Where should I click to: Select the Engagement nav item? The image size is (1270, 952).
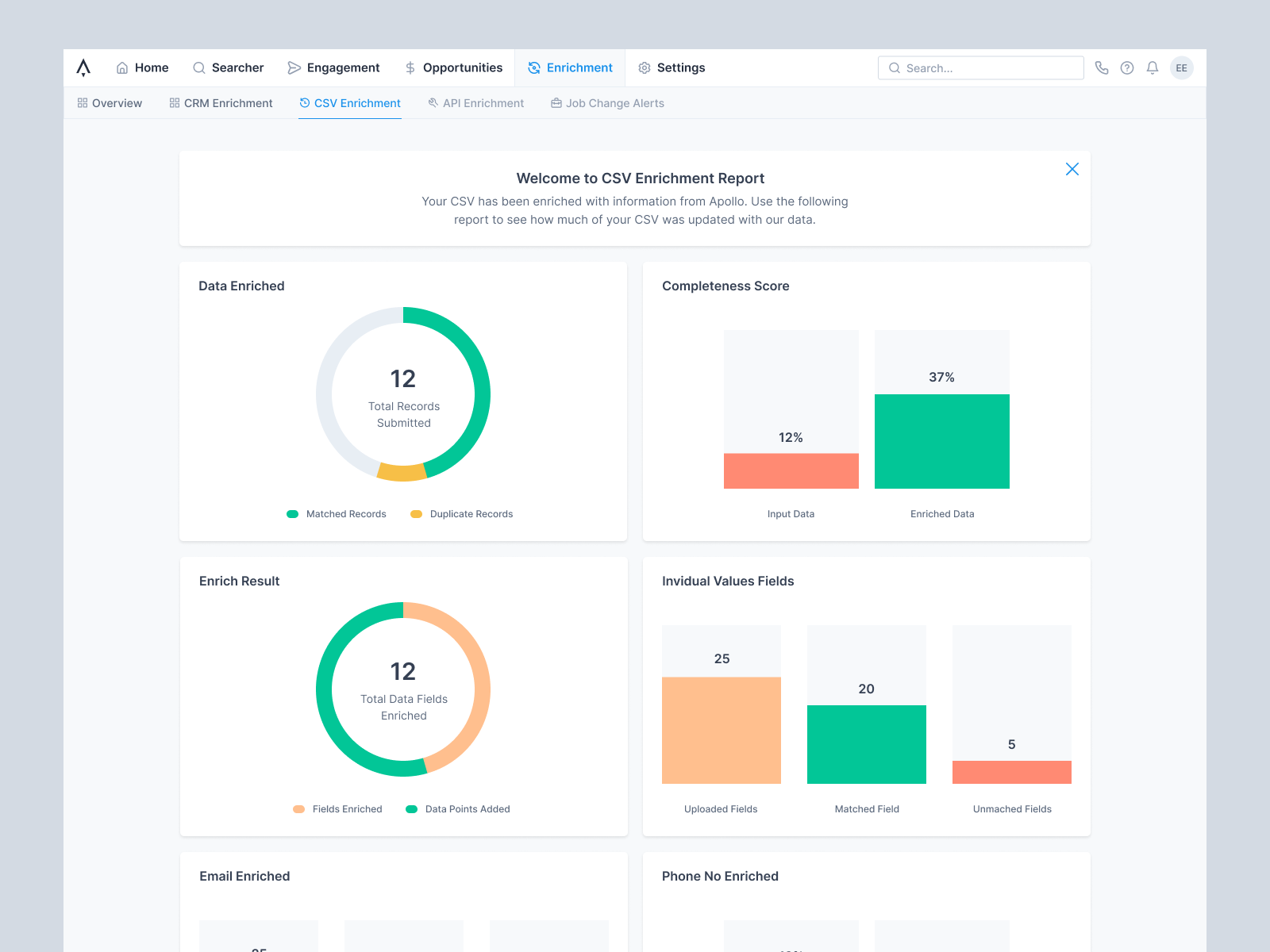click(x=333, y=67)
